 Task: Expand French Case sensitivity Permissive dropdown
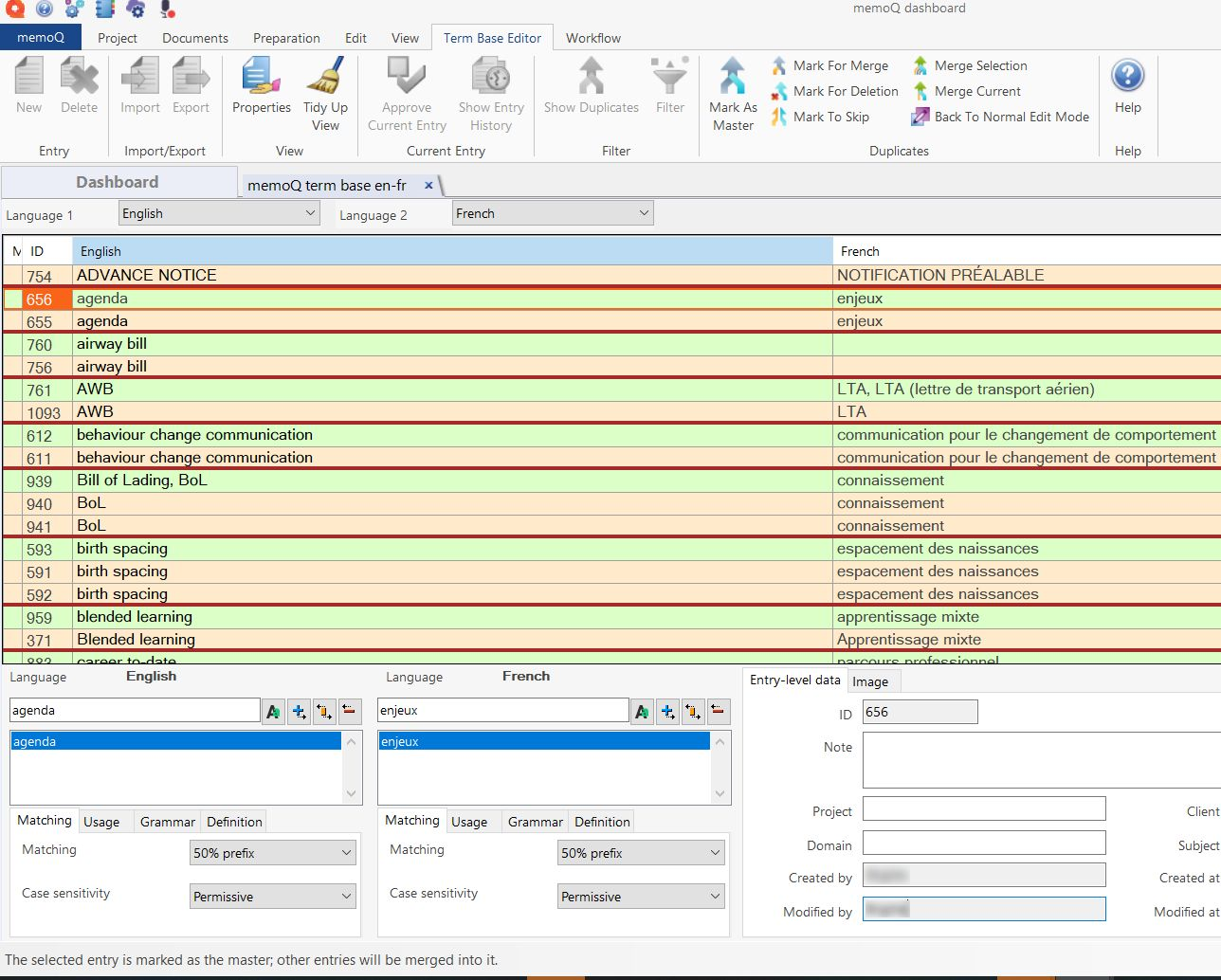click(x=640, y=897)
